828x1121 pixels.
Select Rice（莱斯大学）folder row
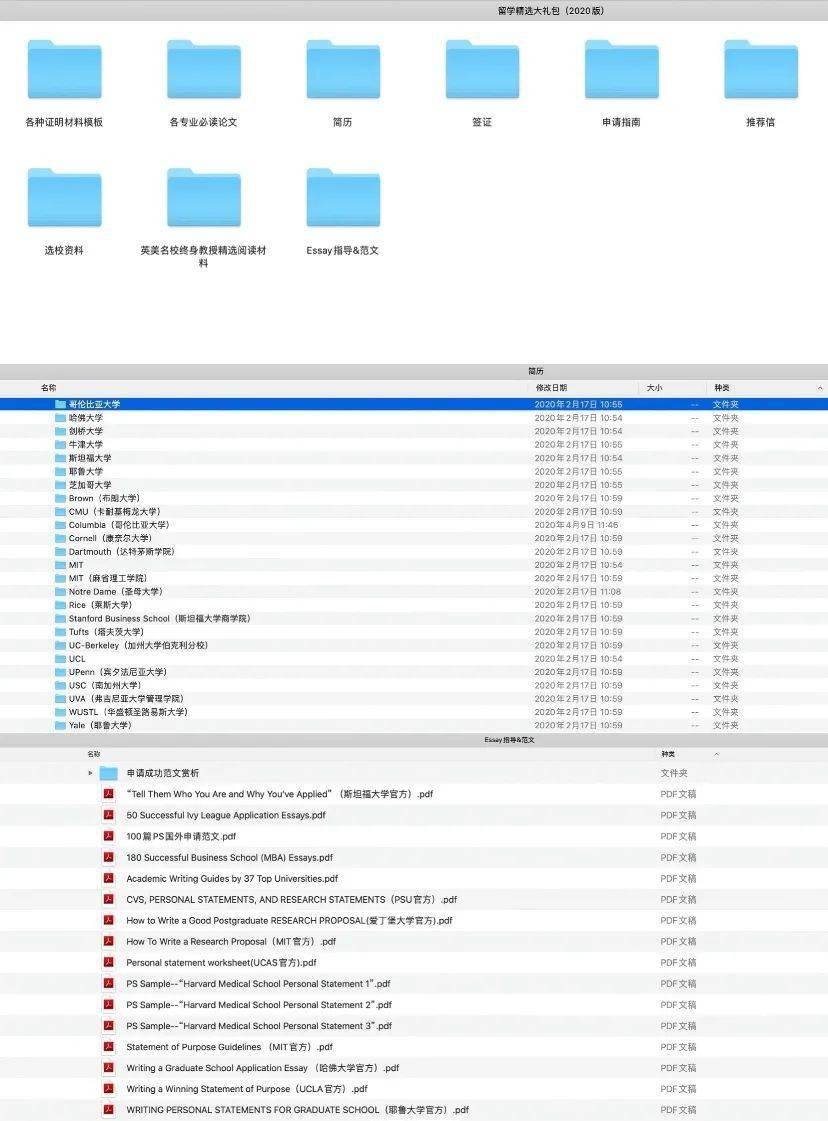414,605
